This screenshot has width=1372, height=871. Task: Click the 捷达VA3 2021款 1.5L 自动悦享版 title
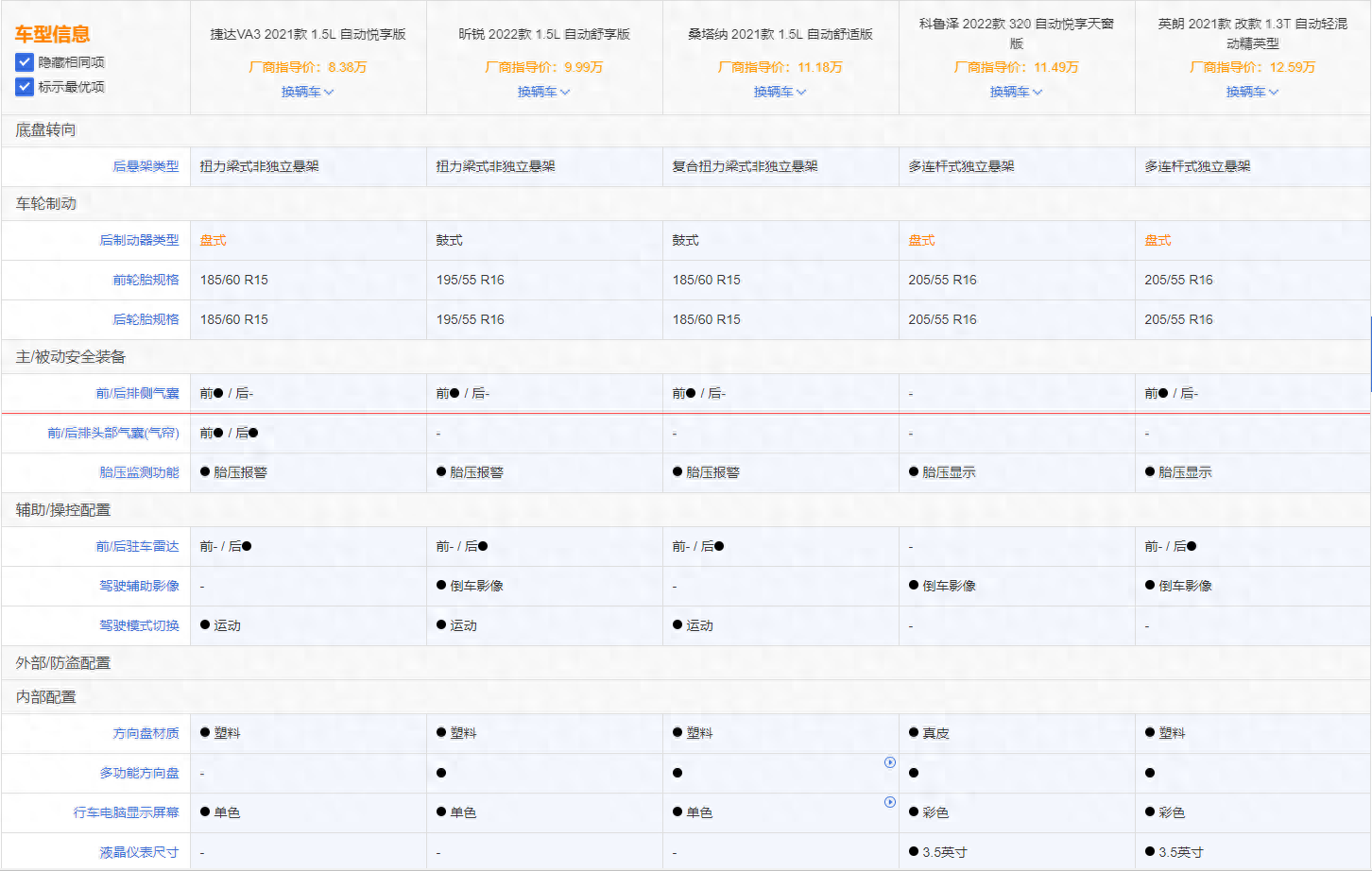tap(308, 34)
